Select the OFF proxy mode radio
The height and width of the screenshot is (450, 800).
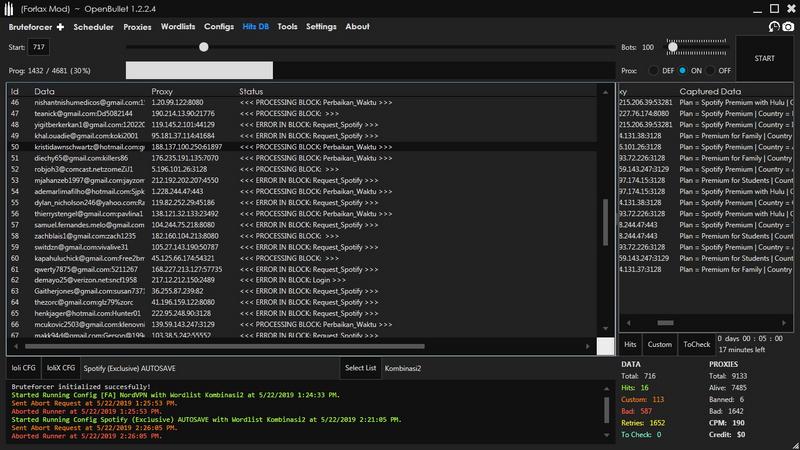pos(710,70)
